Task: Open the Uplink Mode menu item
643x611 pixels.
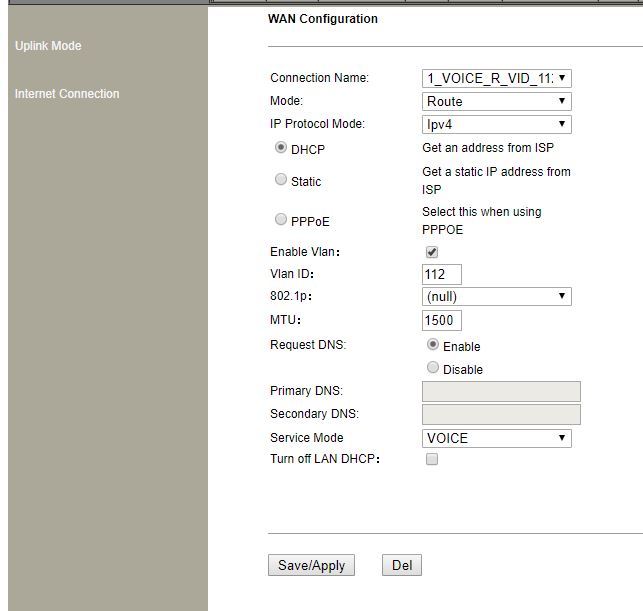Action: pyautogui.click(x=48, y=46)
